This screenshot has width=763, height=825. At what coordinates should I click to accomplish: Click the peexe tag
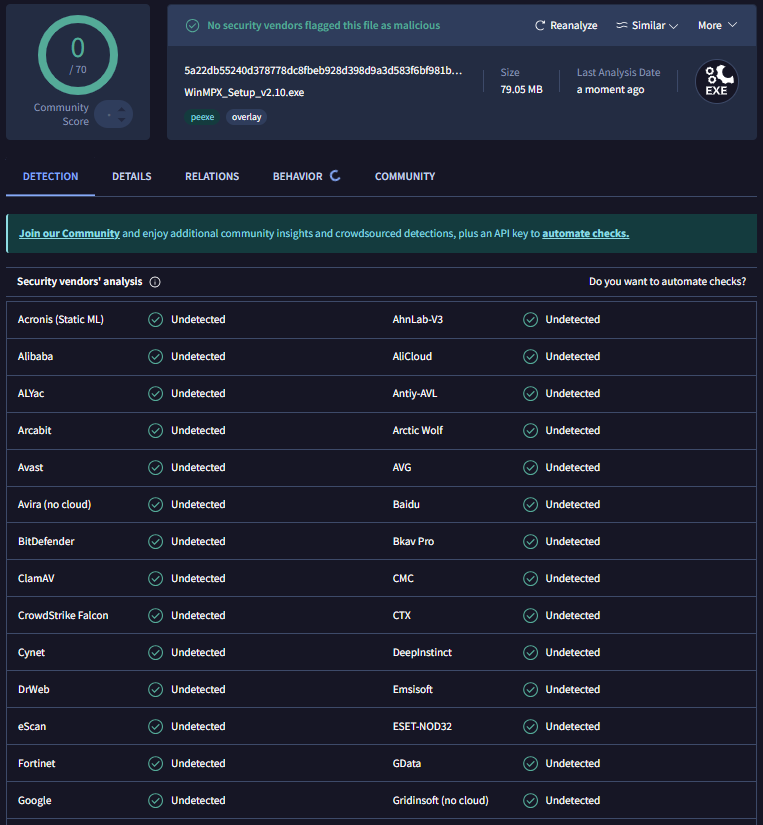(202, 117)
